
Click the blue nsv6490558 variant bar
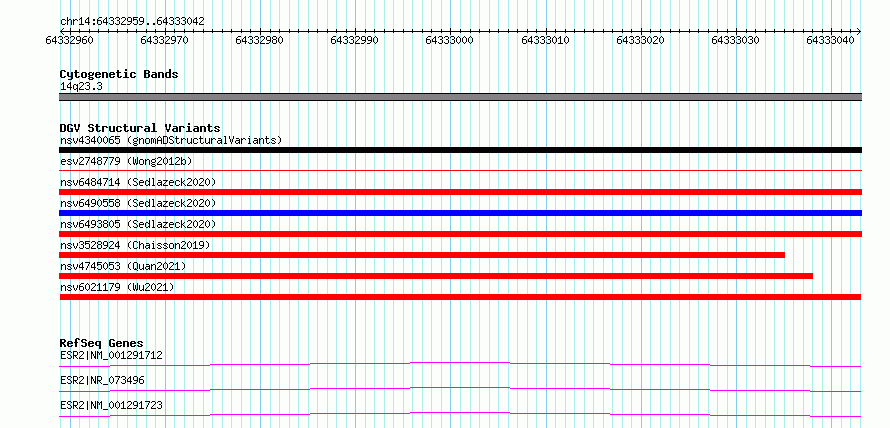coord(460,213)
